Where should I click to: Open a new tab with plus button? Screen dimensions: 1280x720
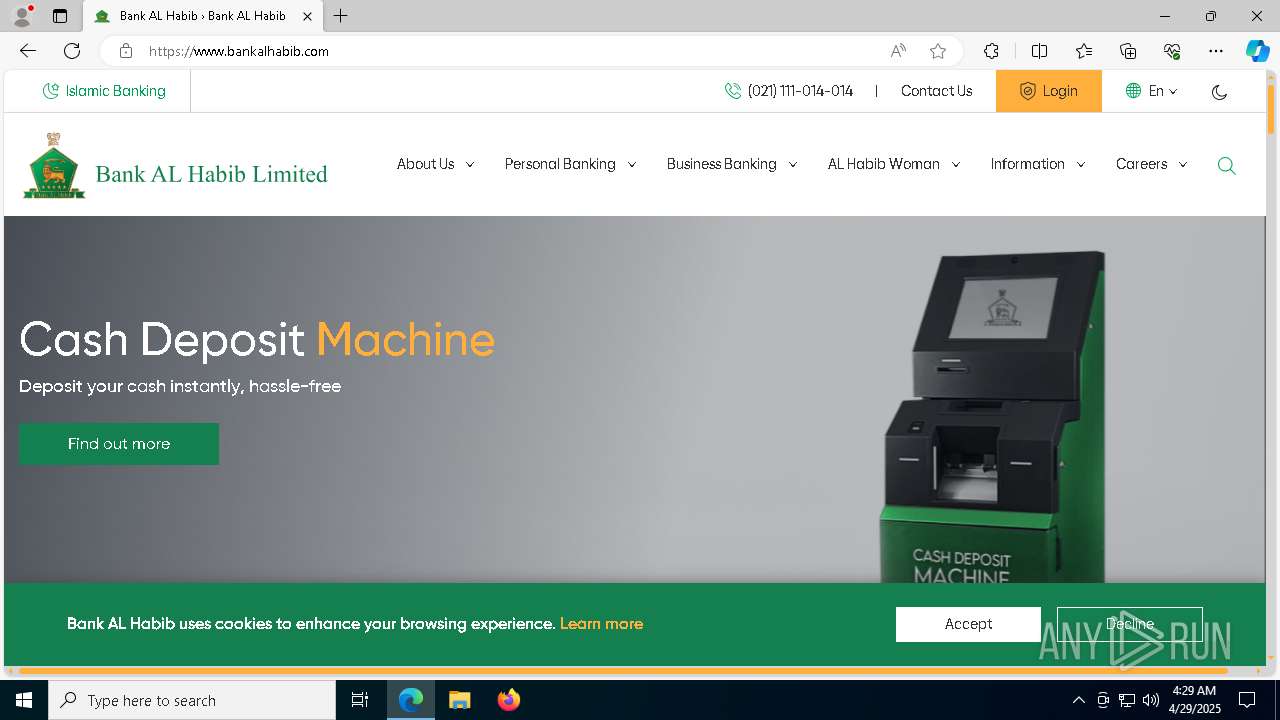(341, 16)
